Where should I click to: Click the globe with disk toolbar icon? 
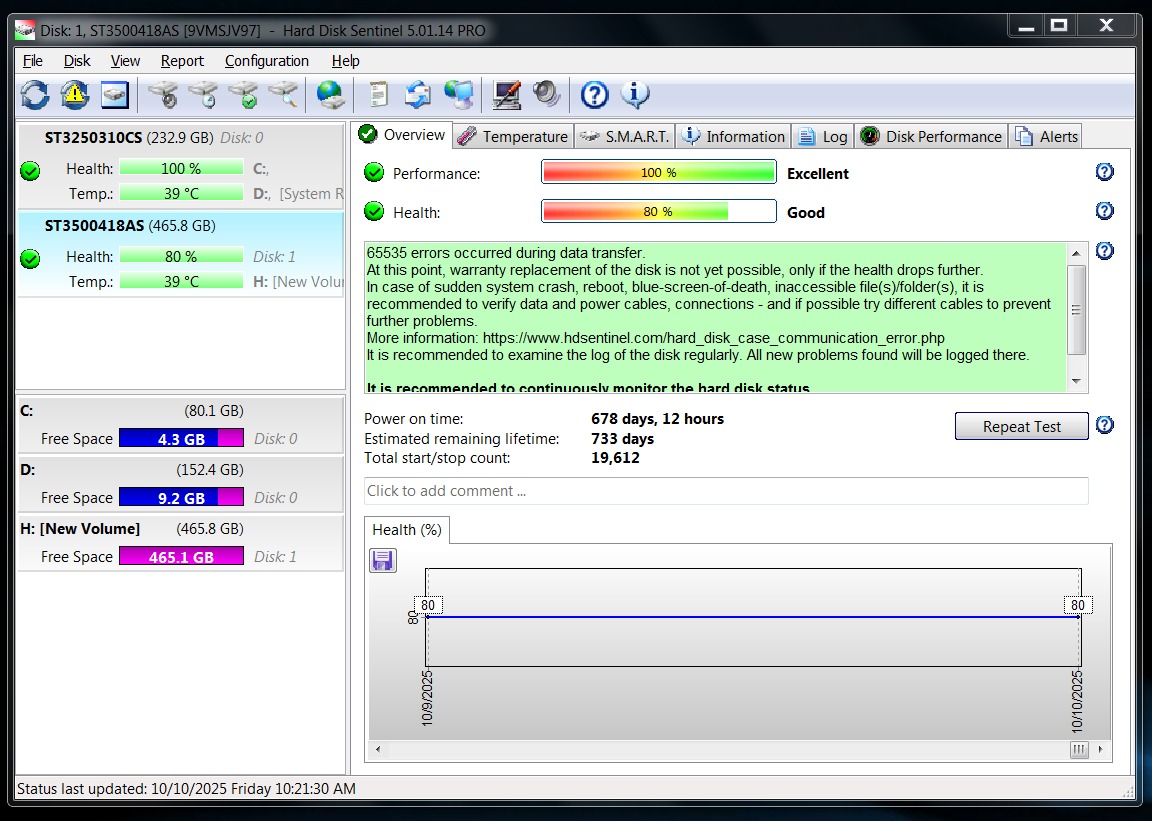coord(330,95)
